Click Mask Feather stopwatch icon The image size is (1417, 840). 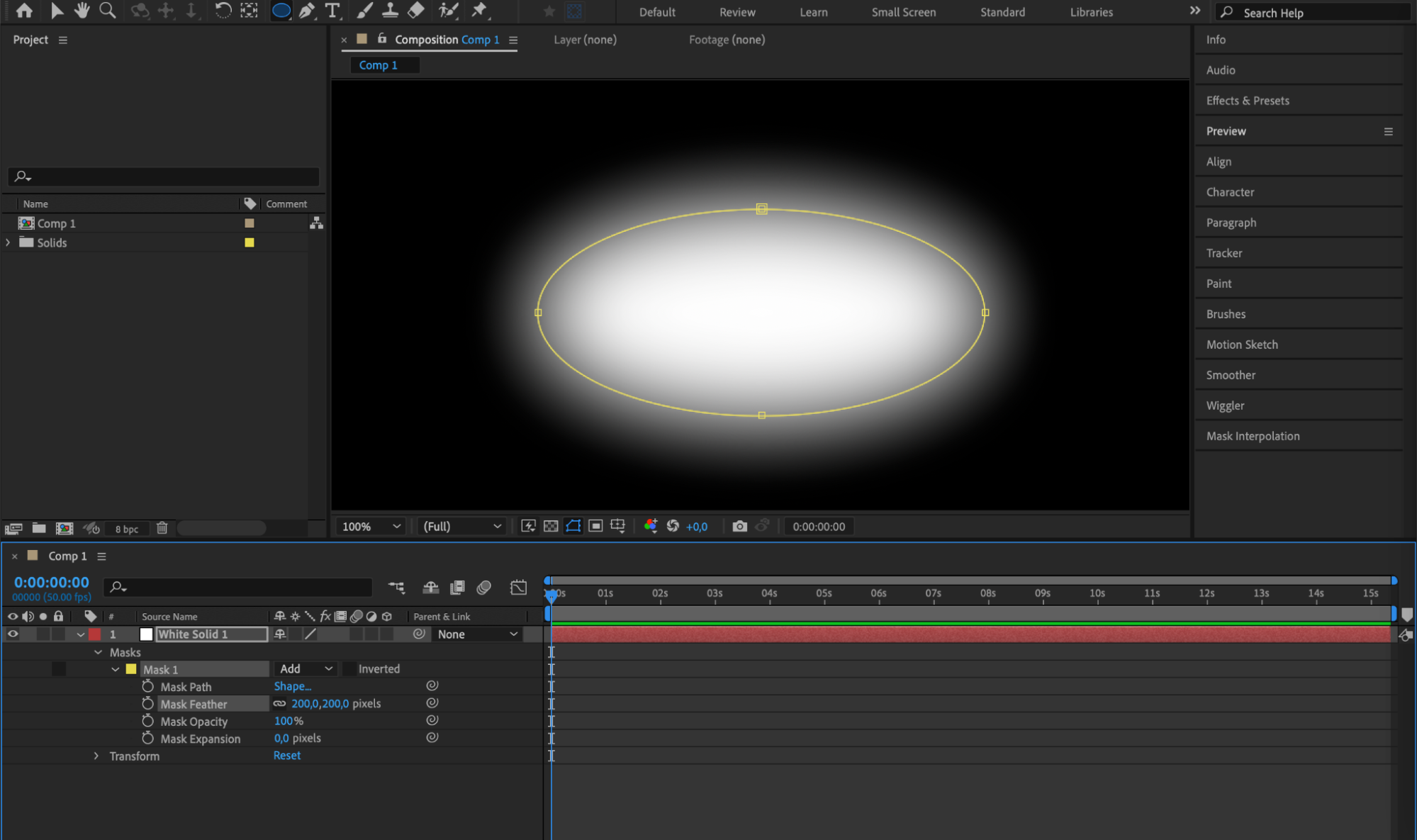(147, 703)
